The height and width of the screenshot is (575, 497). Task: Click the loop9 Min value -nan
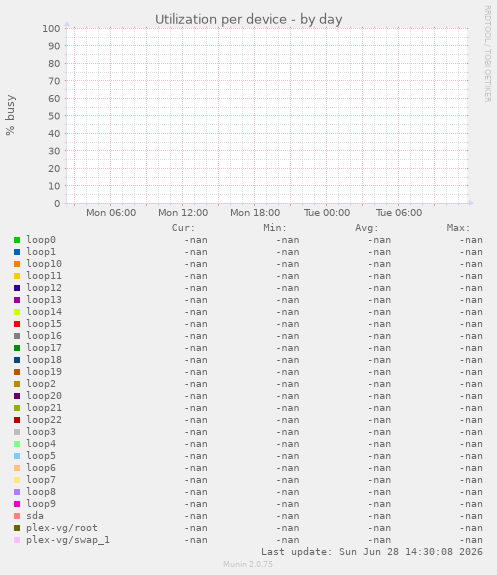[288, 504]
